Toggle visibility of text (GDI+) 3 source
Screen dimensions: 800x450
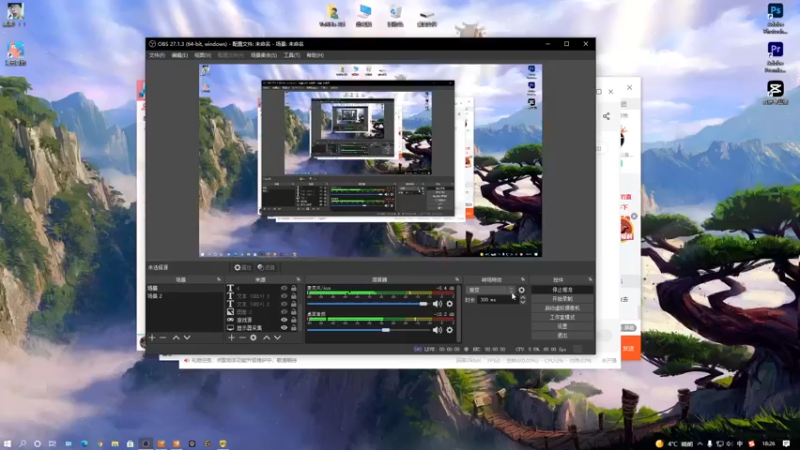tap(284, 296)
